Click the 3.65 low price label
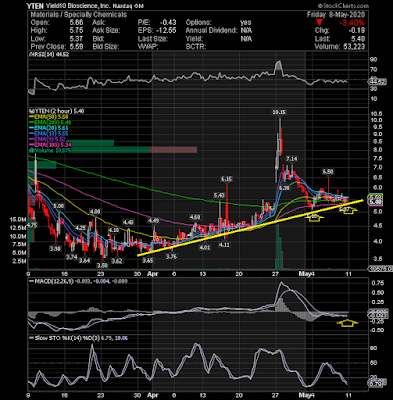The width and height of the screenshot is (393, 400). click(x=147, y=260)
